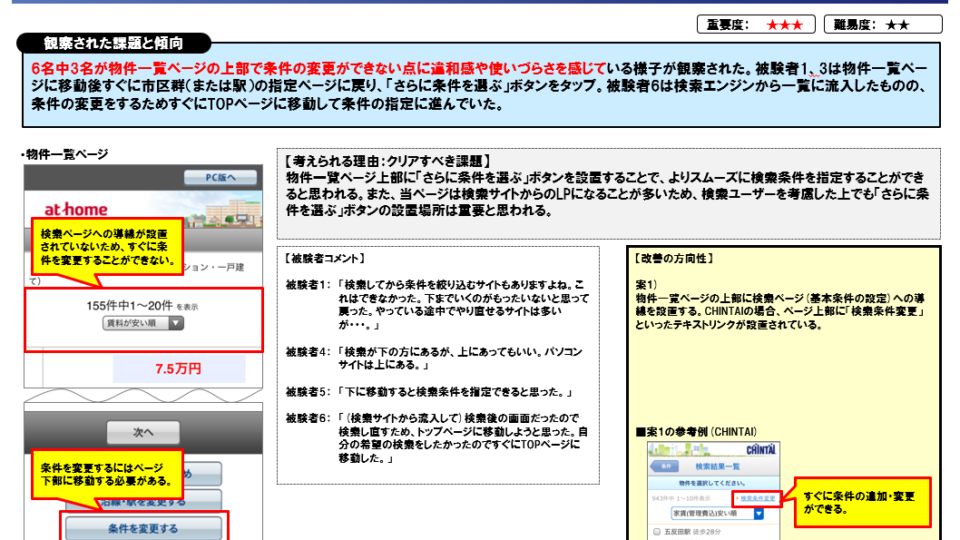Click the ■案1の参考例 (CHINTAI) caption

[696, 432]
